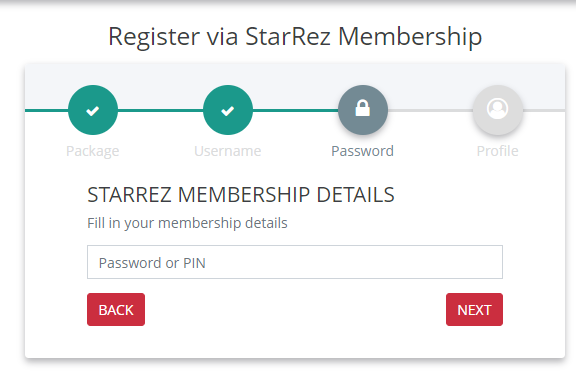Click the Username step checkmark circle
576x371 pixels.
(228, 110)
